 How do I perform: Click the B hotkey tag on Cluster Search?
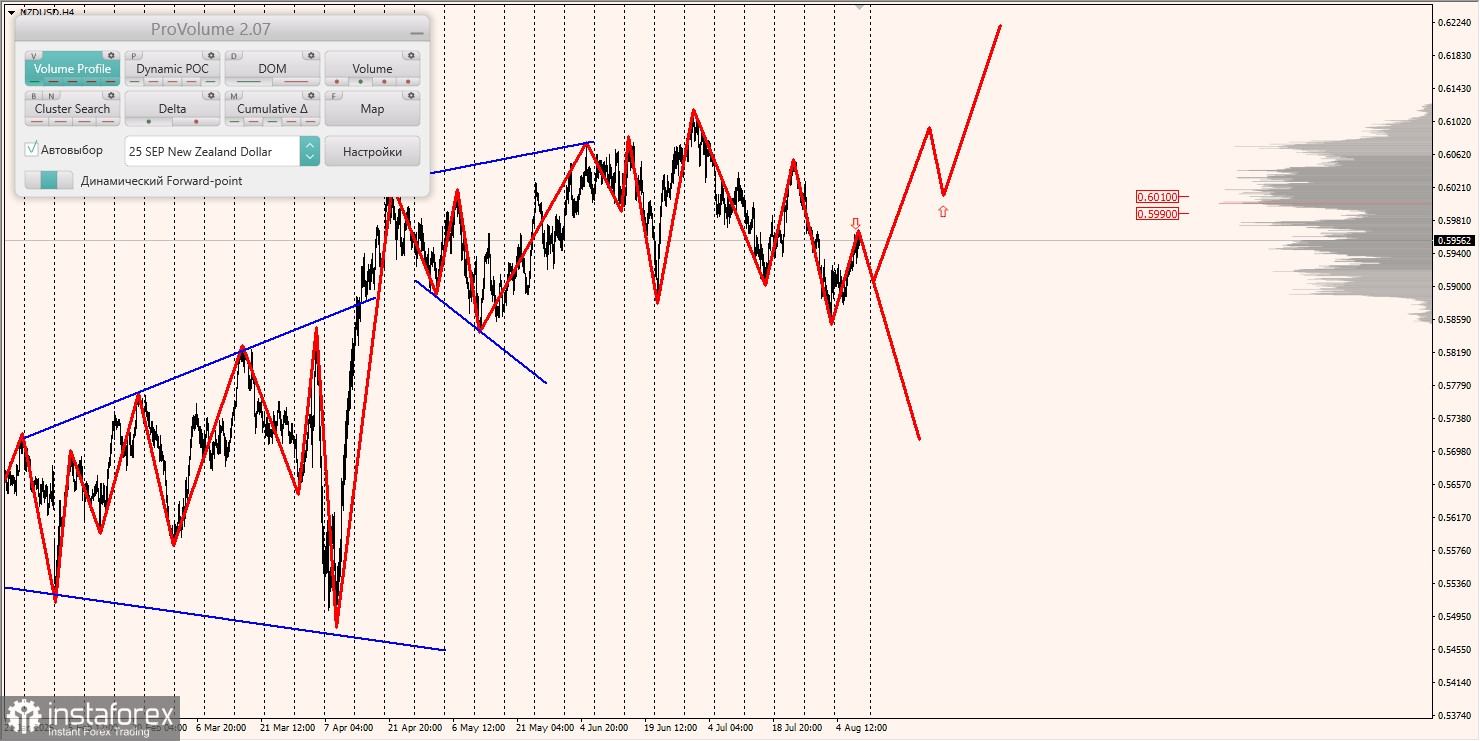click(34, 96)
